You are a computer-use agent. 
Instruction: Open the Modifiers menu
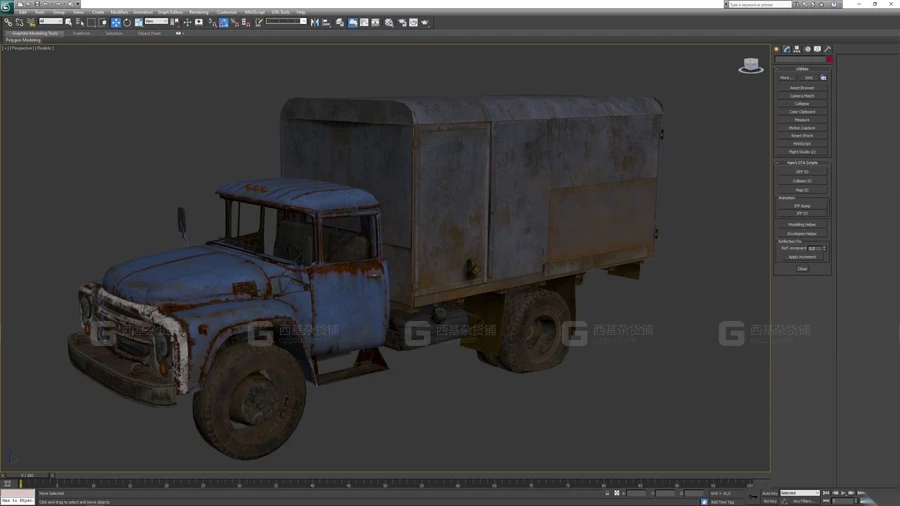click(x=119, y=12)
